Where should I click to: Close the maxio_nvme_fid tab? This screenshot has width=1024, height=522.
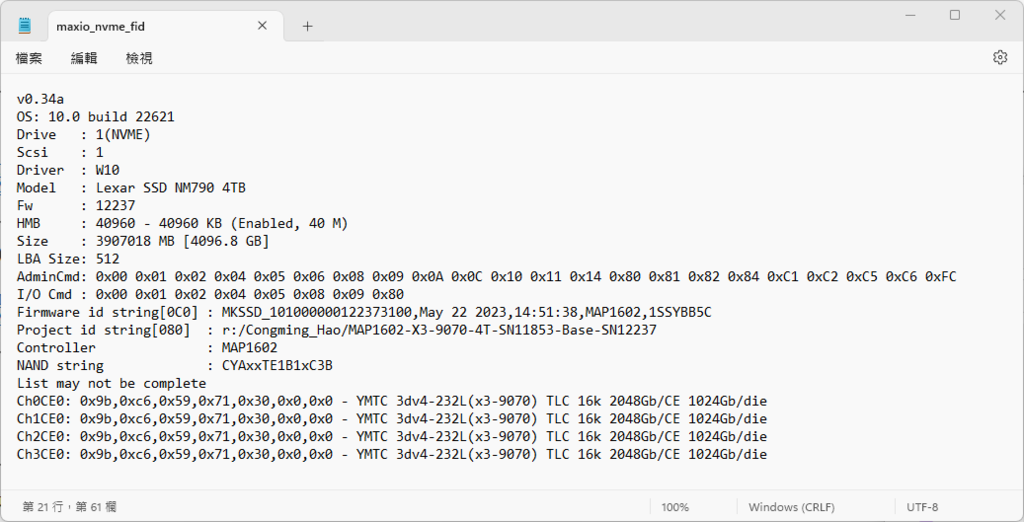click(262, 25)
